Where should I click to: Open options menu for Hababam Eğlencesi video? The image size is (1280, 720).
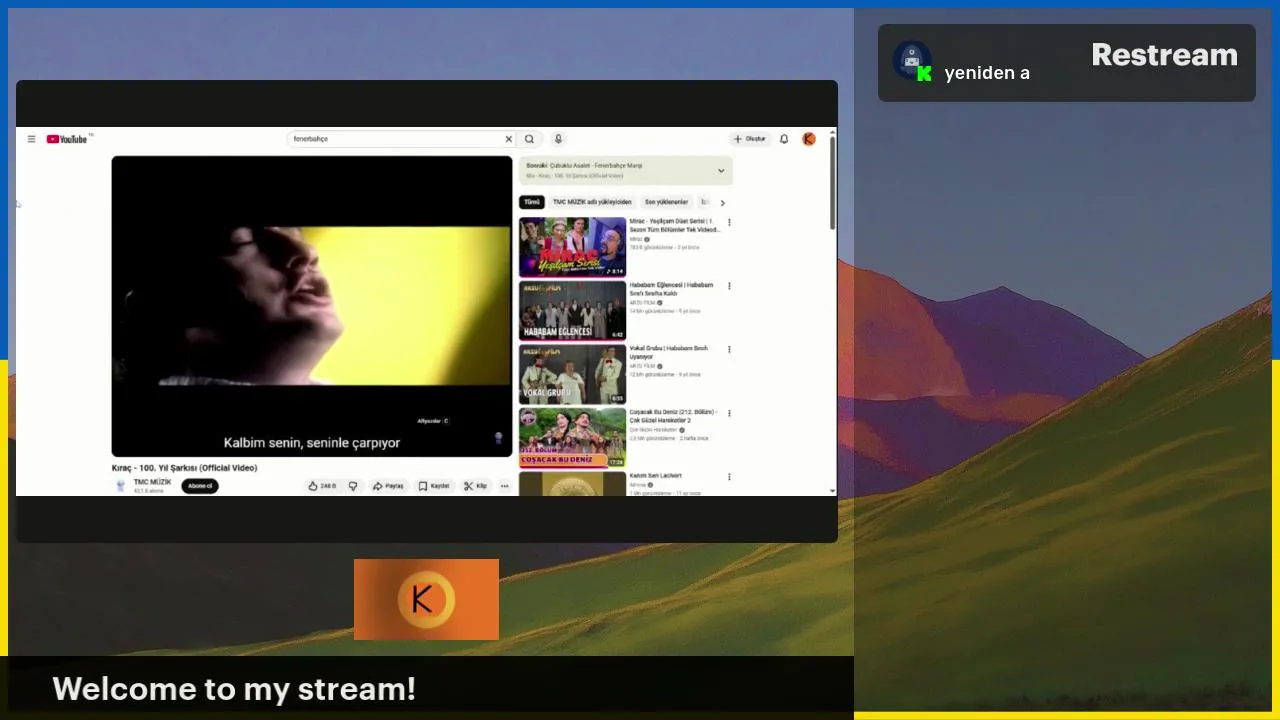pyautogui.click(x=729, y=286)
